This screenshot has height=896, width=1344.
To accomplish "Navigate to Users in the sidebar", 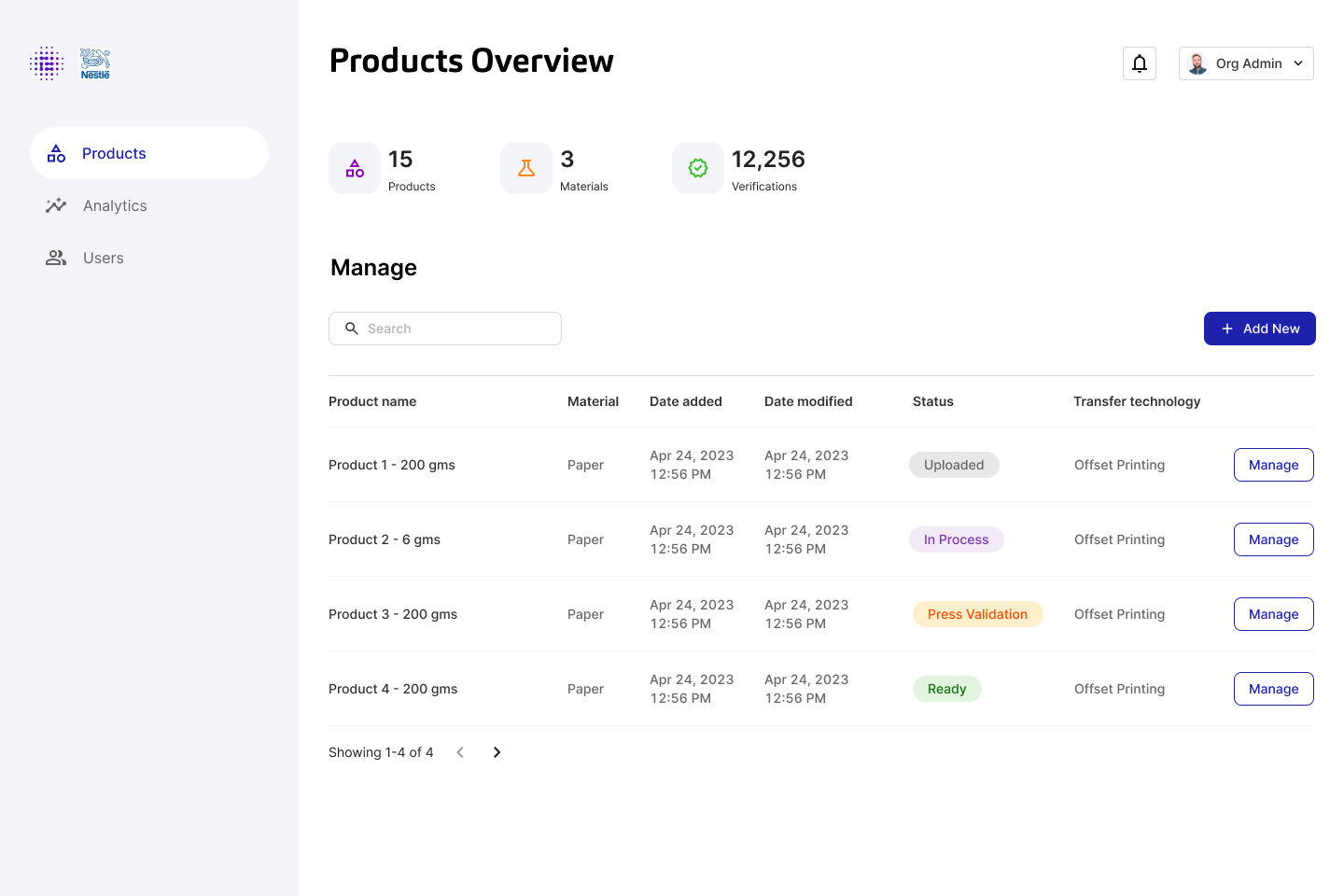I will point(103,258).
